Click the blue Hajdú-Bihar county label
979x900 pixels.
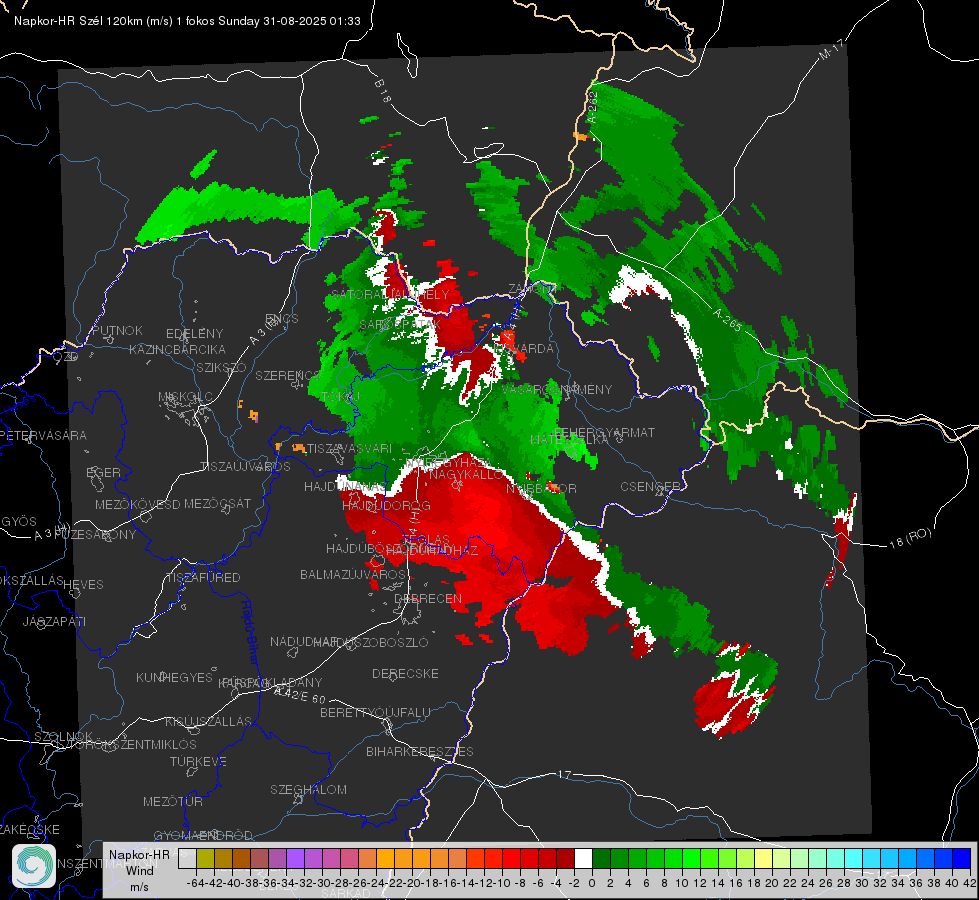(x=250, y=631)
